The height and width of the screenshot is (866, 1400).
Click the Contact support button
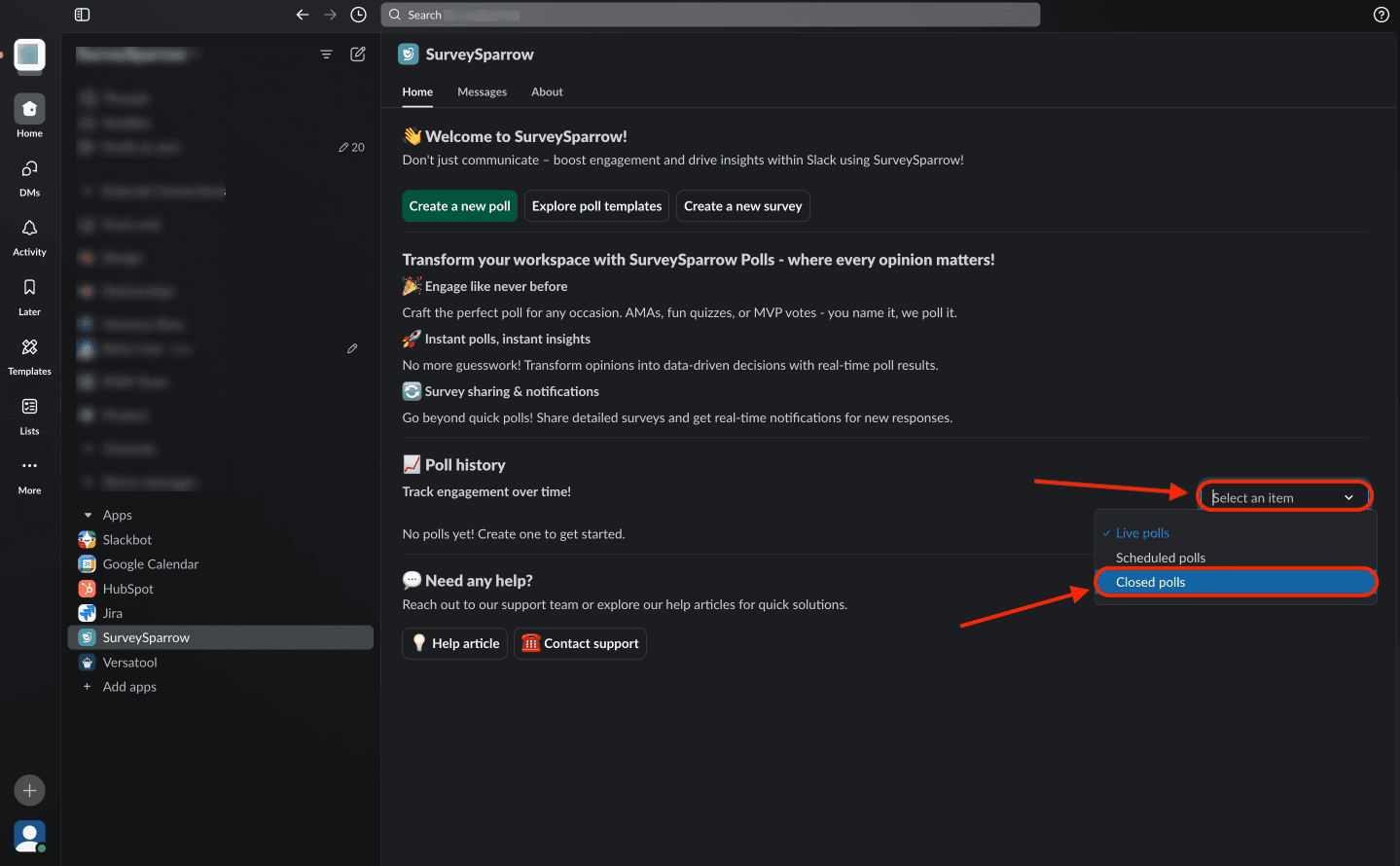(x=580, y=643)
